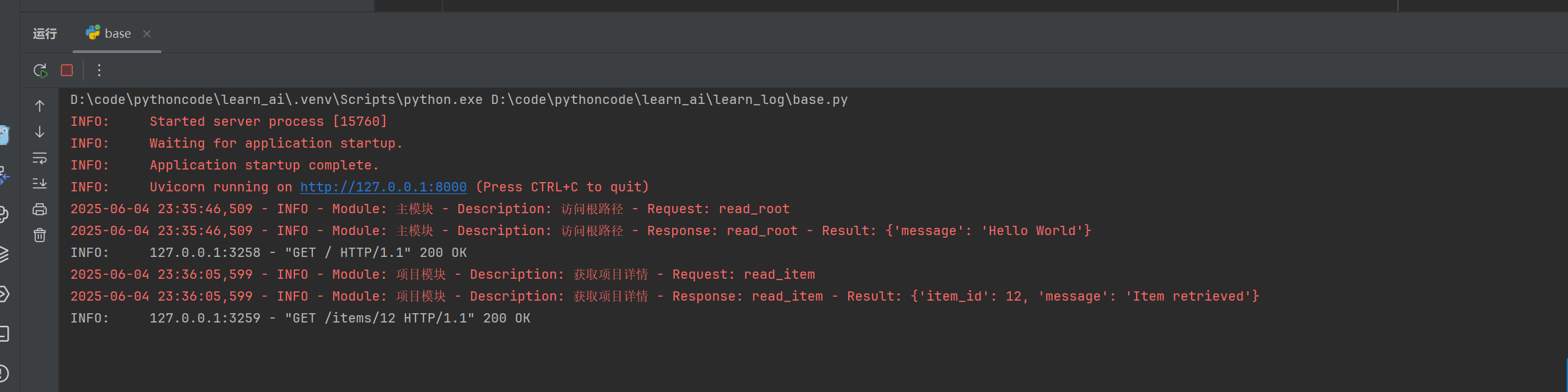
Task: Open the Problems tool window
Action: (3, 373)
